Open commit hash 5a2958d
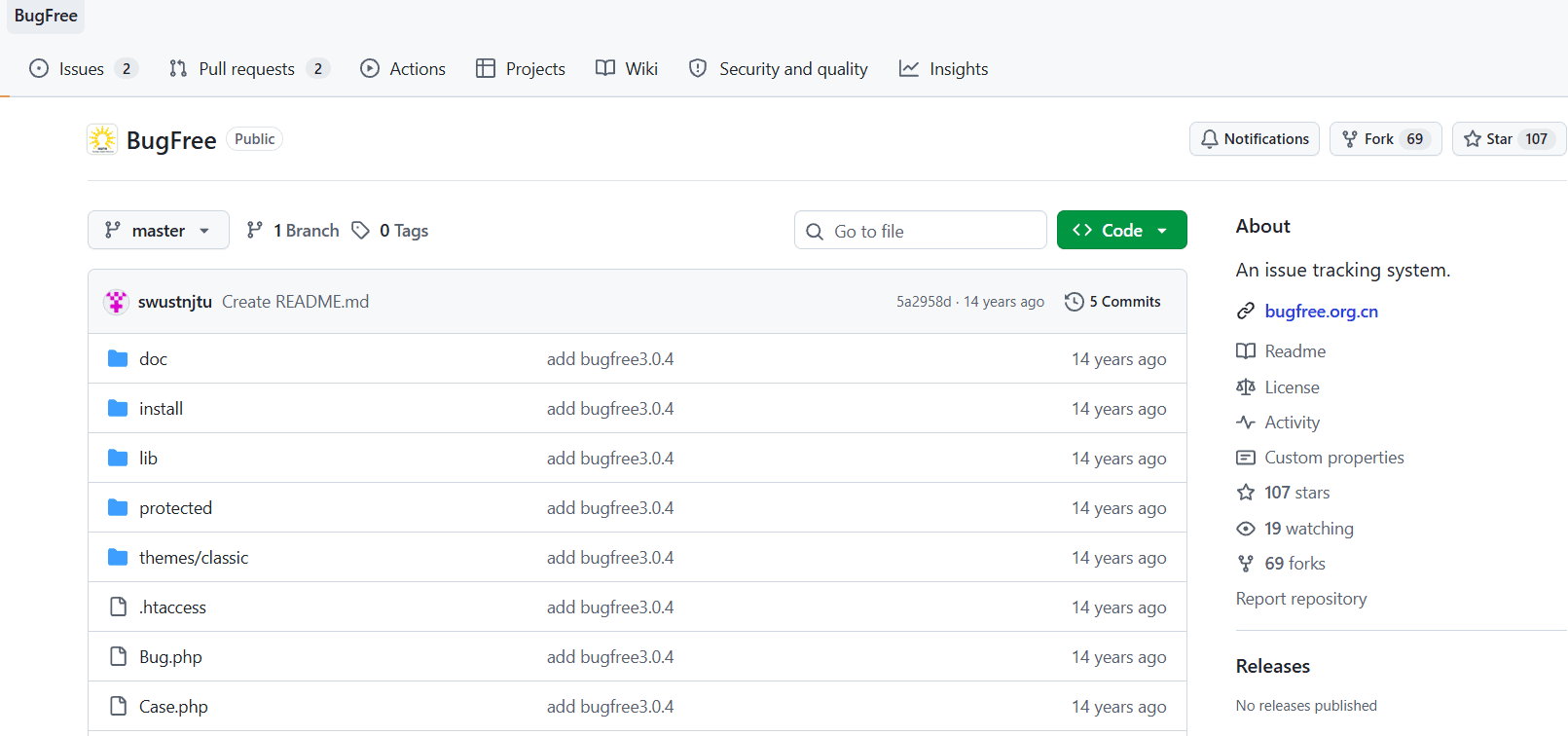The image size is (1568, 736). pyautogui.click(x=924, y=302)
